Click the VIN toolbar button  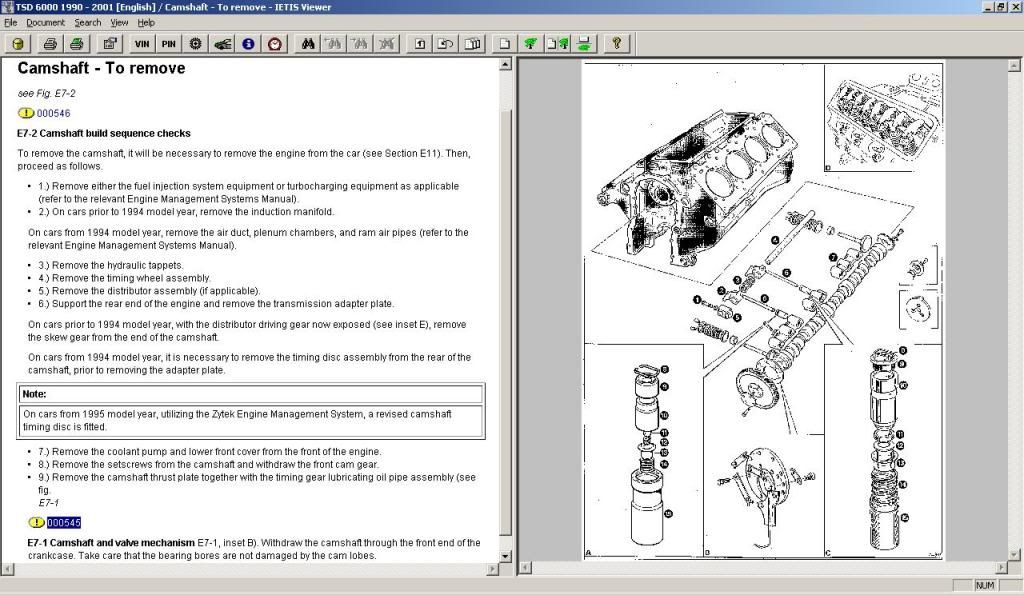click(142, 44)
